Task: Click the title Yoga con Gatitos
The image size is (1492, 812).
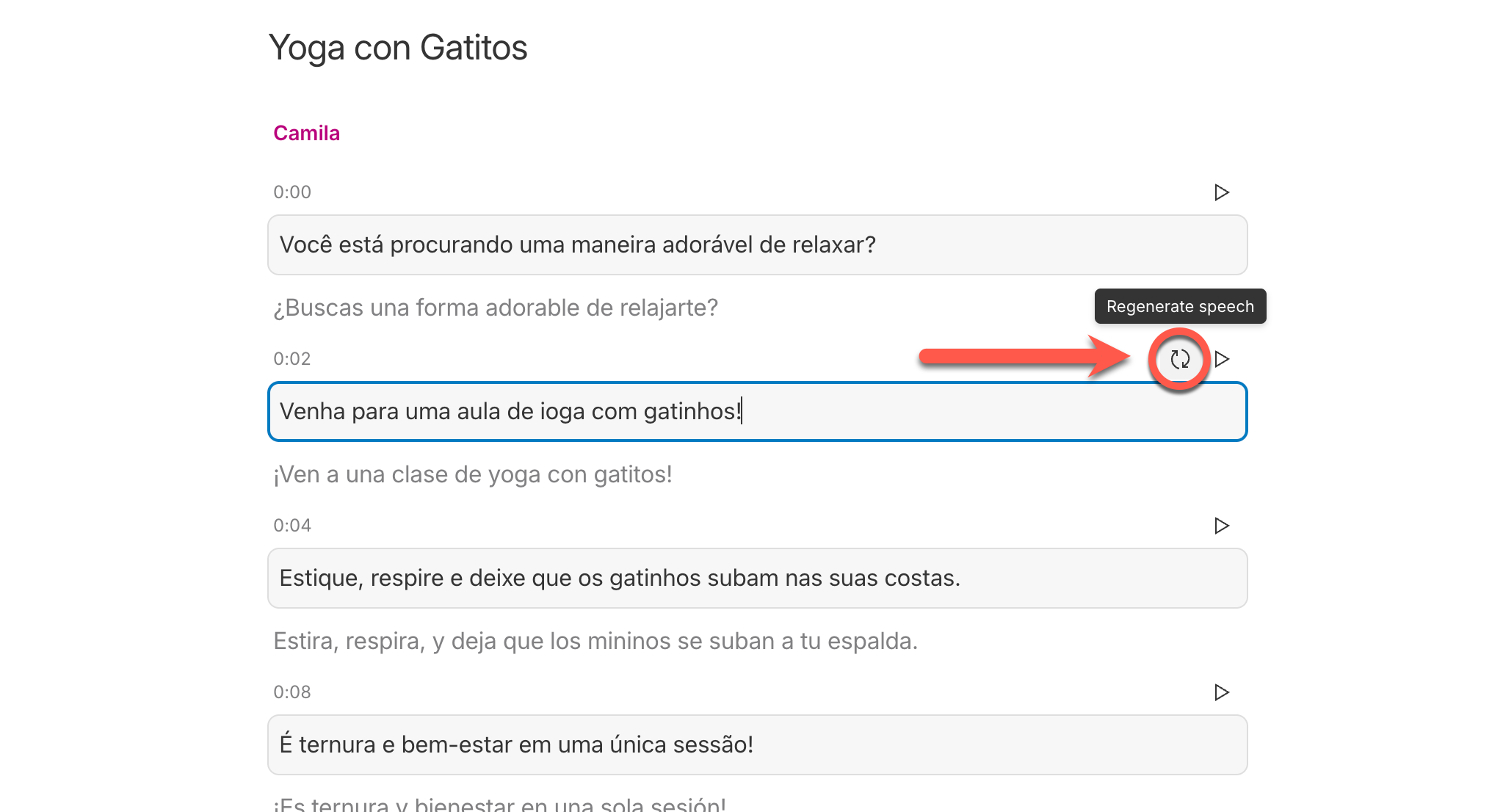Action: click(x=399, y=47)
